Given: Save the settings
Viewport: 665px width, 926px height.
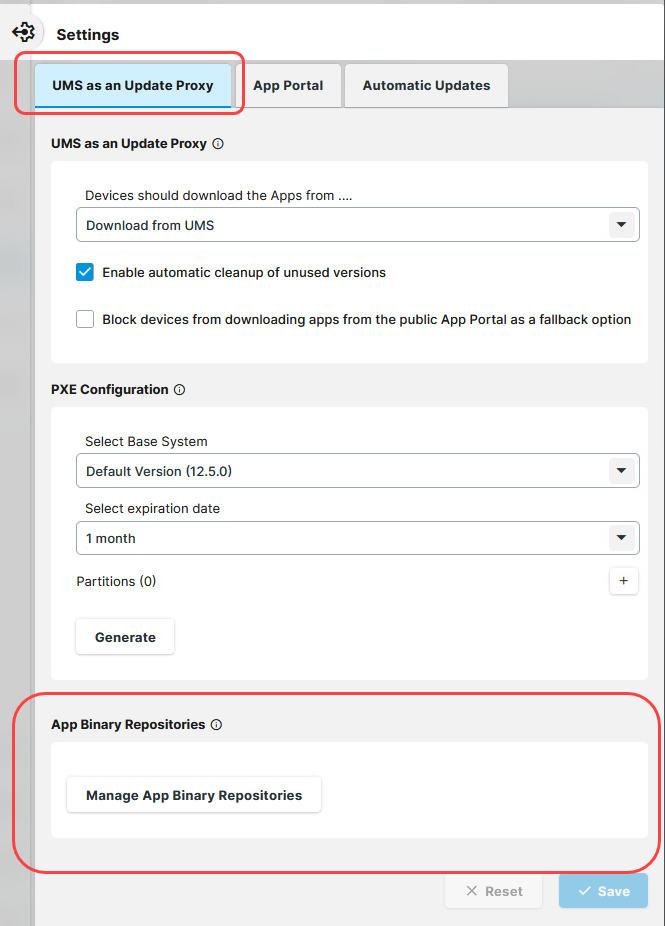Looking at the screenshot, I should click(x=604, y=891).
